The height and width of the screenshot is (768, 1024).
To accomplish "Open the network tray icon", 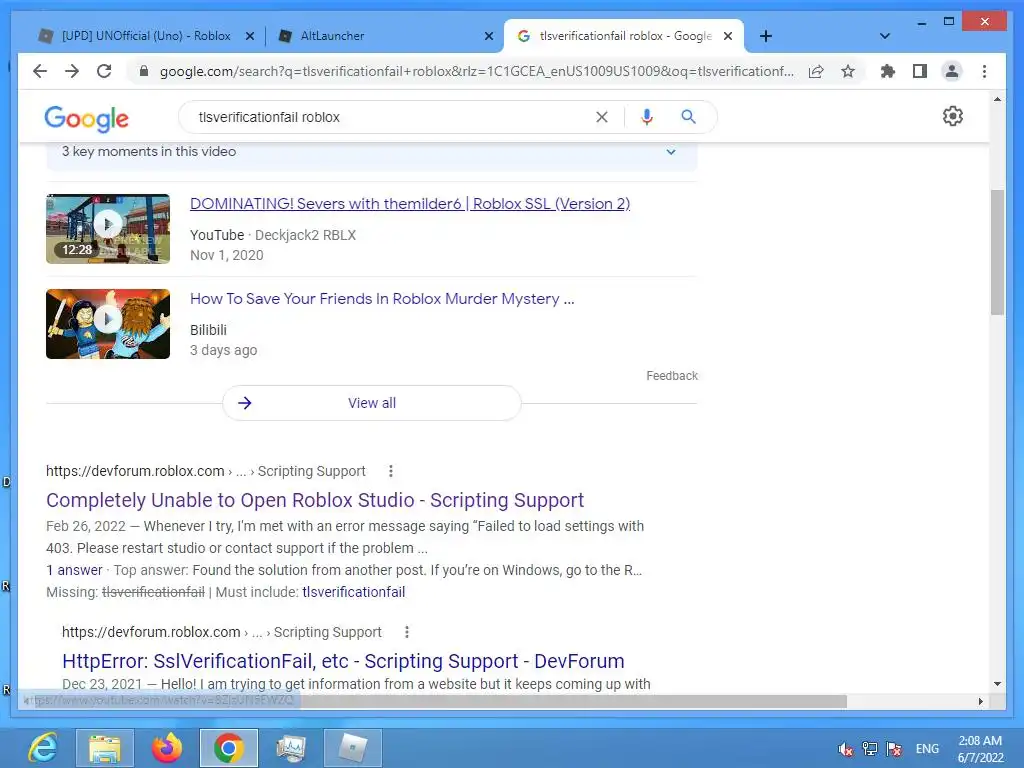I will coord(870,749).
